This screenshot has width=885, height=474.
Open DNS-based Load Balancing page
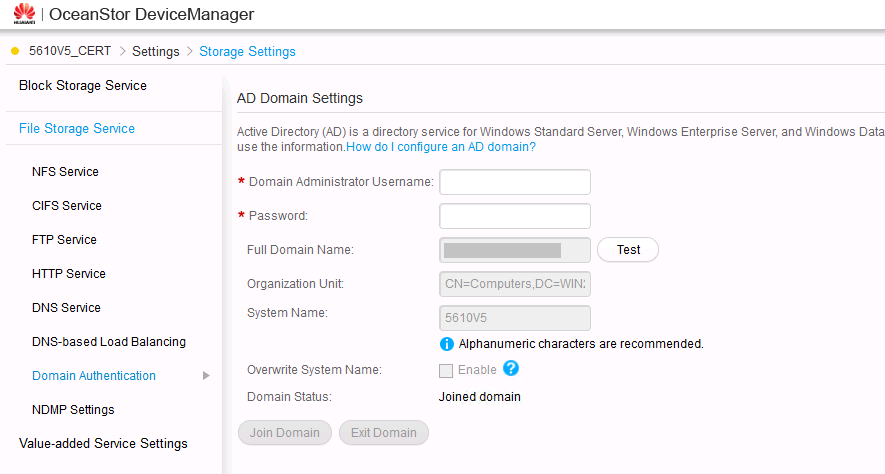pos(109,342)
